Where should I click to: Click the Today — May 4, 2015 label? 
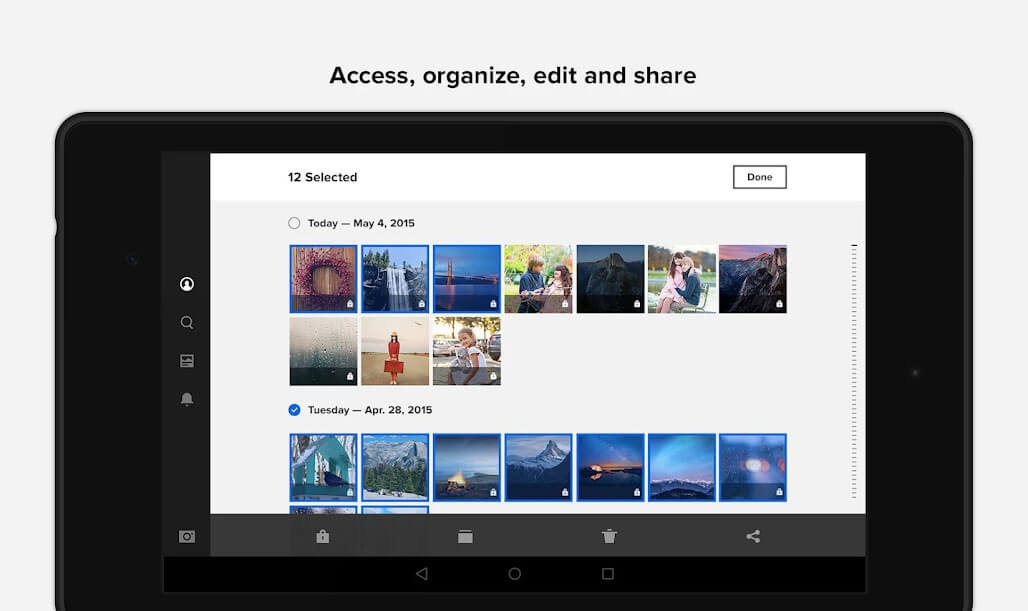click(361, 223)
